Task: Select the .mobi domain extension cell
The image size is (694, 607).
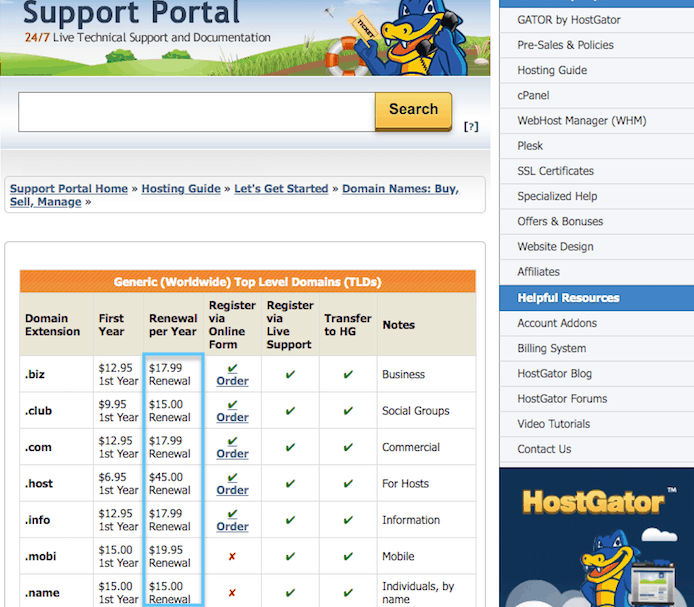Action: point(56,556)
